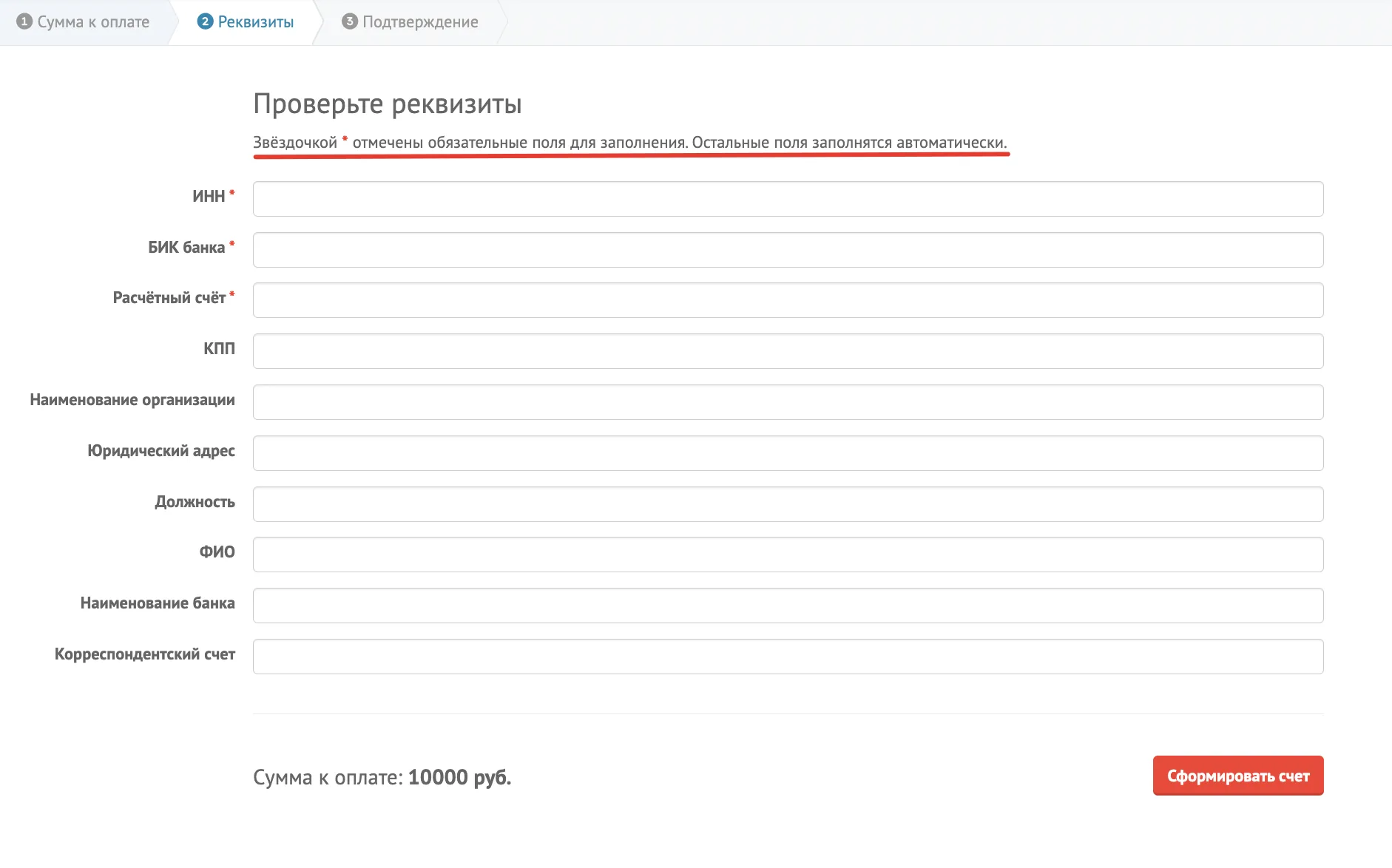
Task: Focus the ИНН input field
Action: [x=788, y=199]
